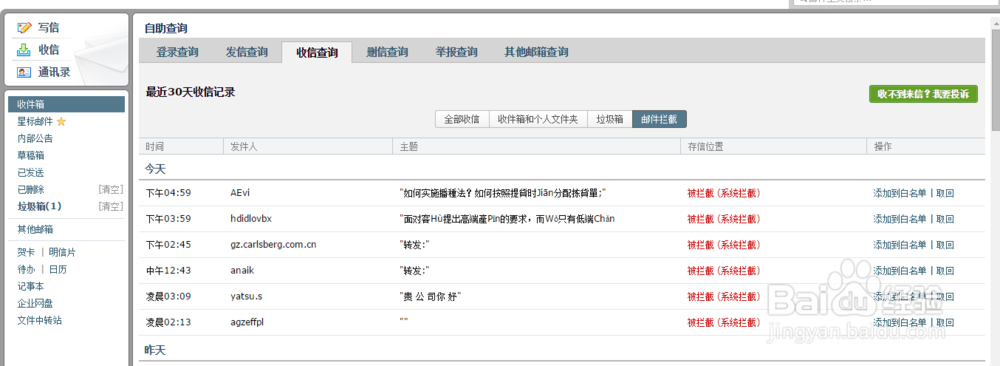Click the 存信位置 column header
The image size is (1000, 366).
[705, 147]
